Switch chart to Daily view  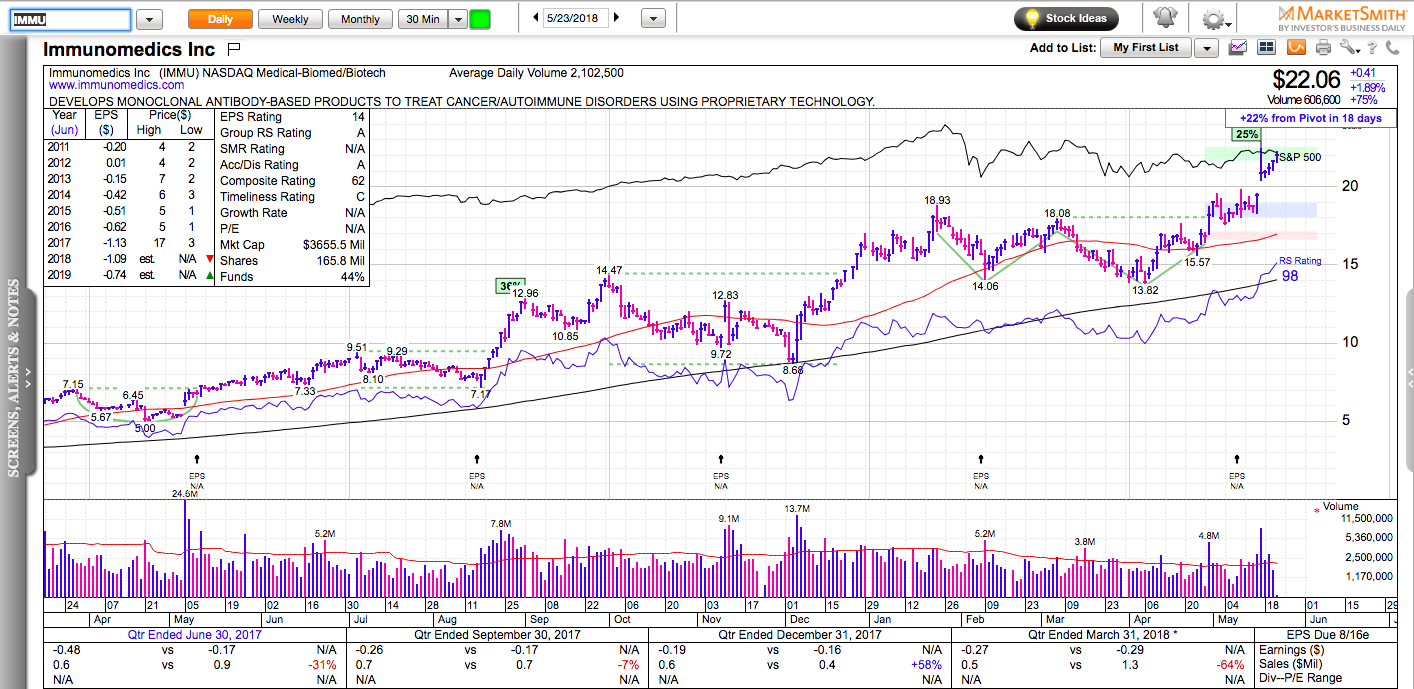tap(220, 20)
